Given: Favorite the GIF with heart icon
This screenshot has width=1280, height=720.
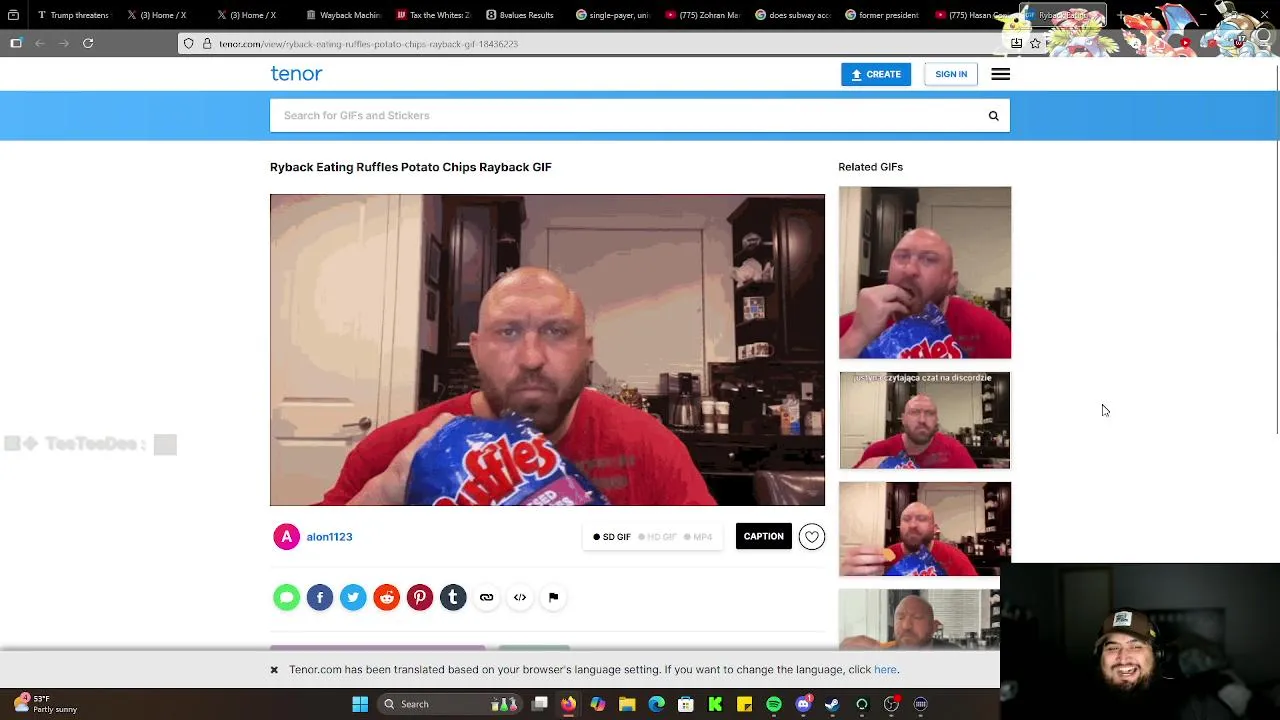Looking at the screenshot, I should click(812, 537).
